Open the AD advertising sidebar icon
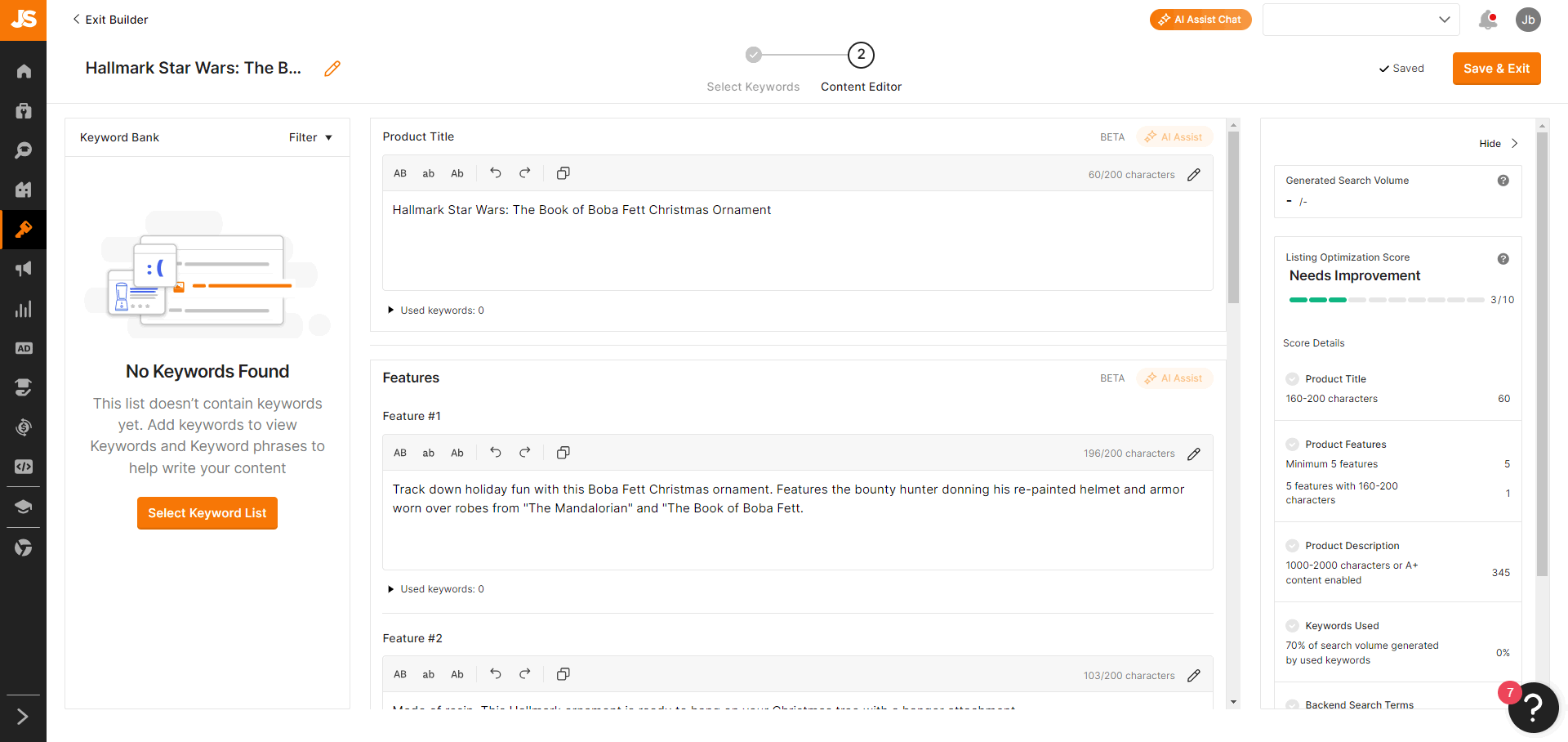 click(24, 348)
